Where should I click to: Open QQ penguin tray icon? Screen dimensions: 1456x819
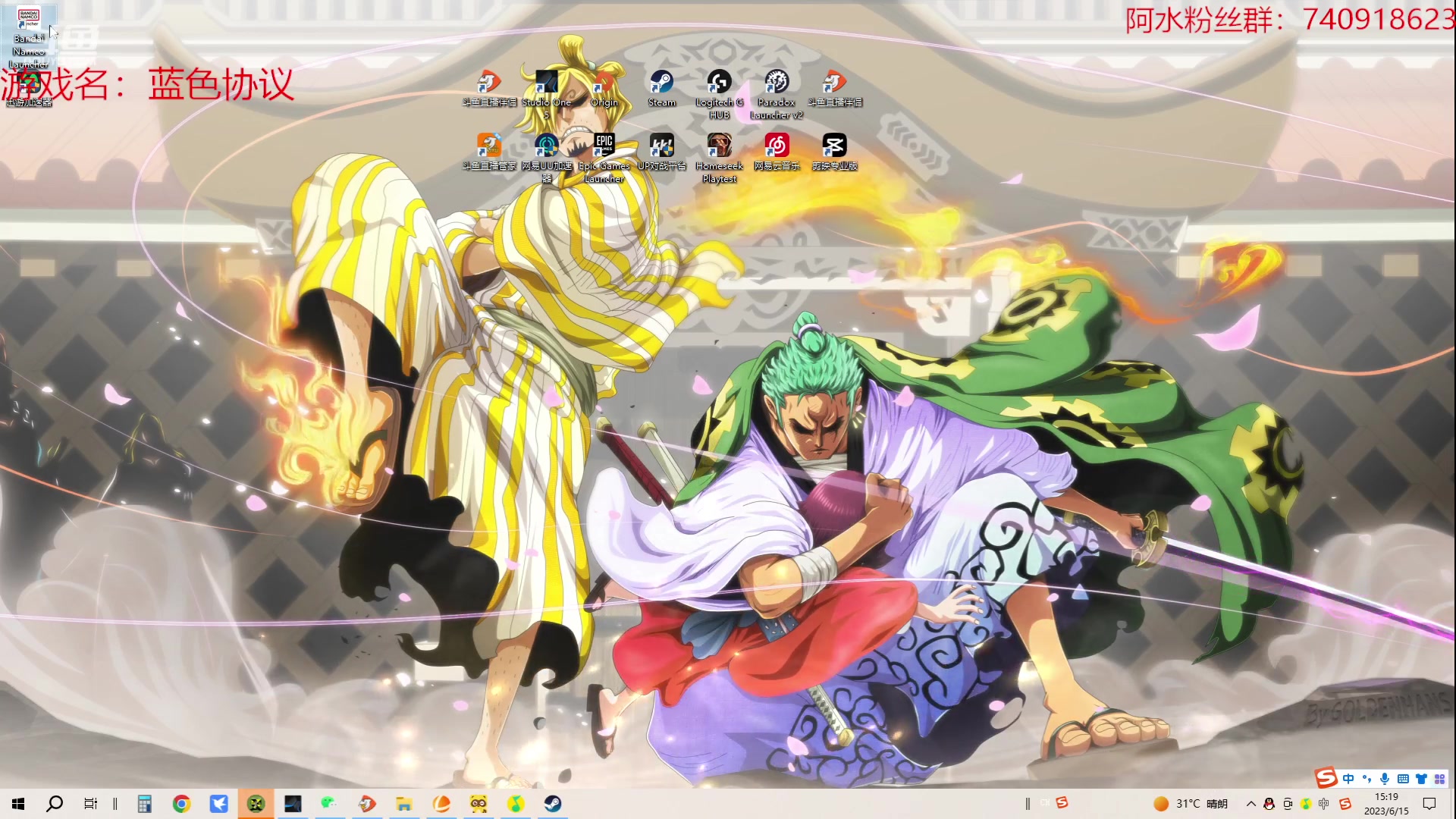click(1269, 804)
